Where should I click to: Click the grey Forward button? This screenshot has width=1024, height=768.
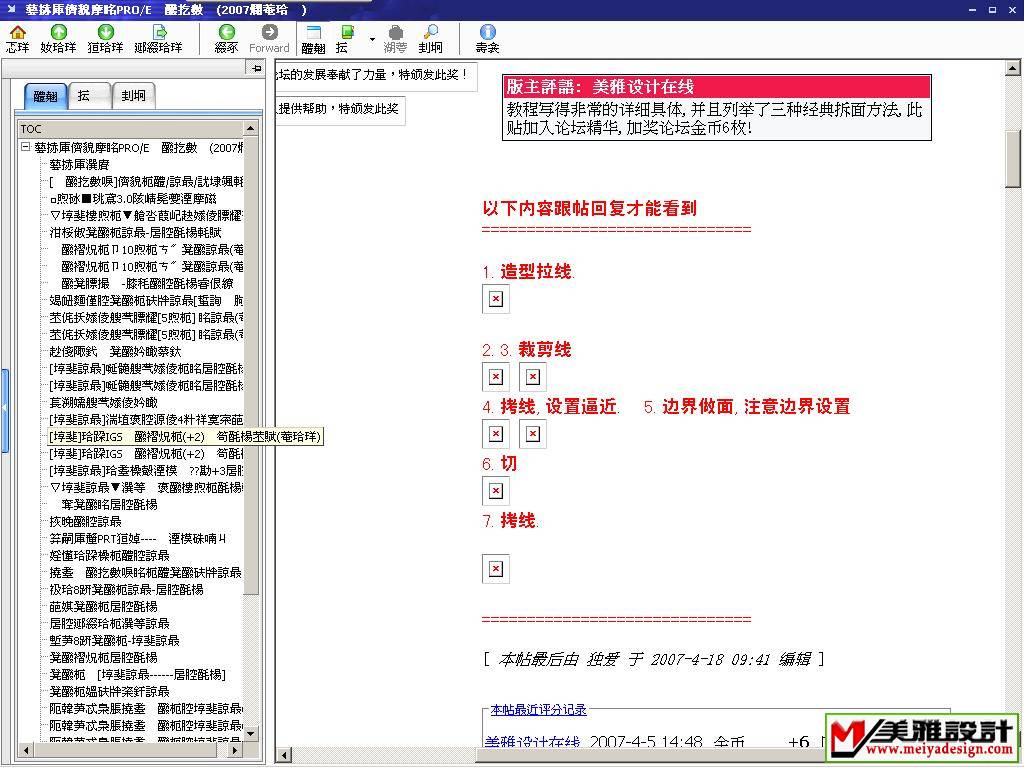tap(269, 39)
